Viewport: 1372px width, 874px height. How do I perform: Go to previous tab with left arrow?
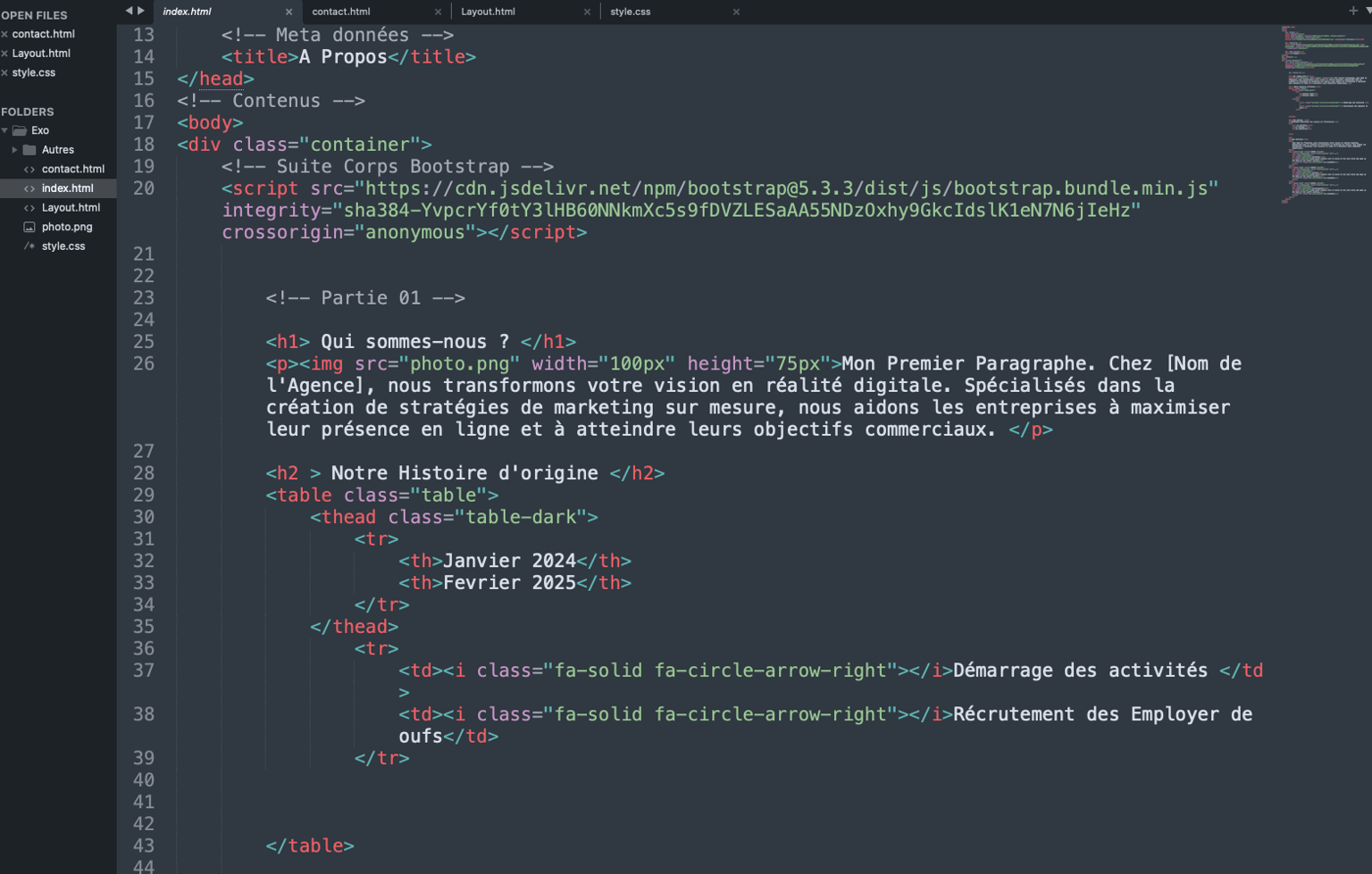click(x=129, y=11)
